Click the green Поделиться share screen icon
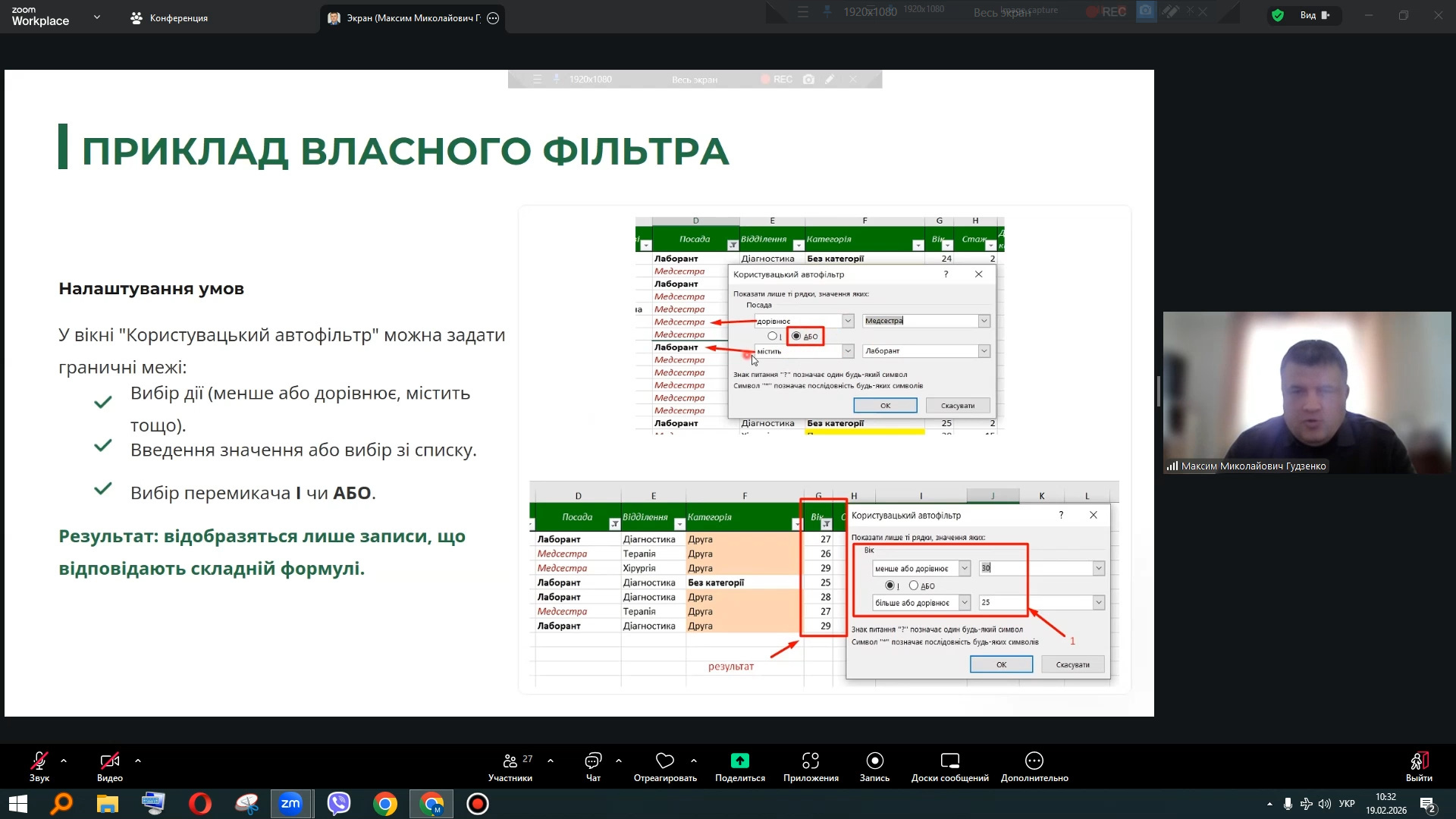The height and width of the screenshot is (819, 1456). pyautogui.click(x=739, y=761)
